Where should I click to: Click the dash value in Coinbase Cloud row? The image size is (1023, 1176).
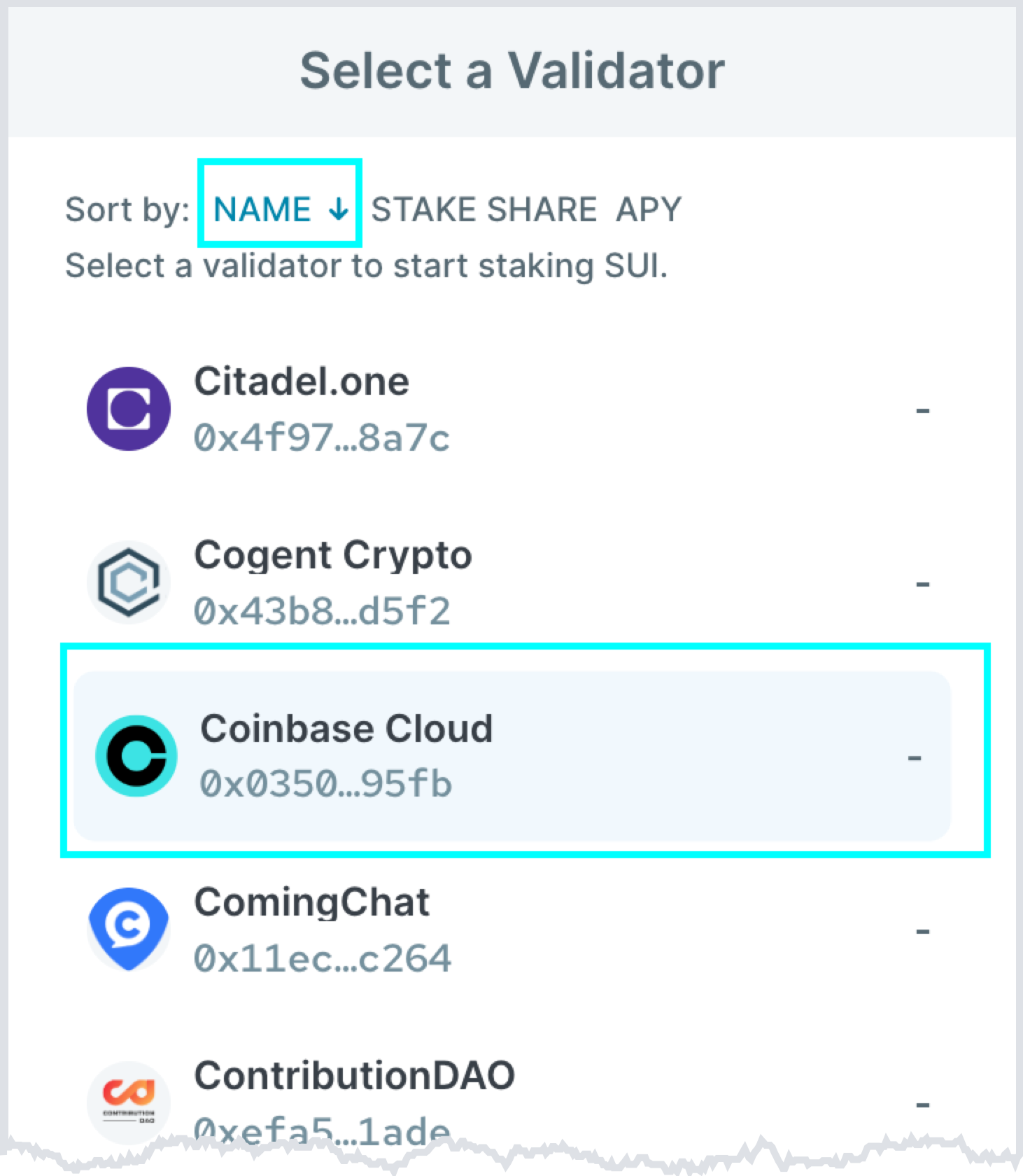coord(914,757)
